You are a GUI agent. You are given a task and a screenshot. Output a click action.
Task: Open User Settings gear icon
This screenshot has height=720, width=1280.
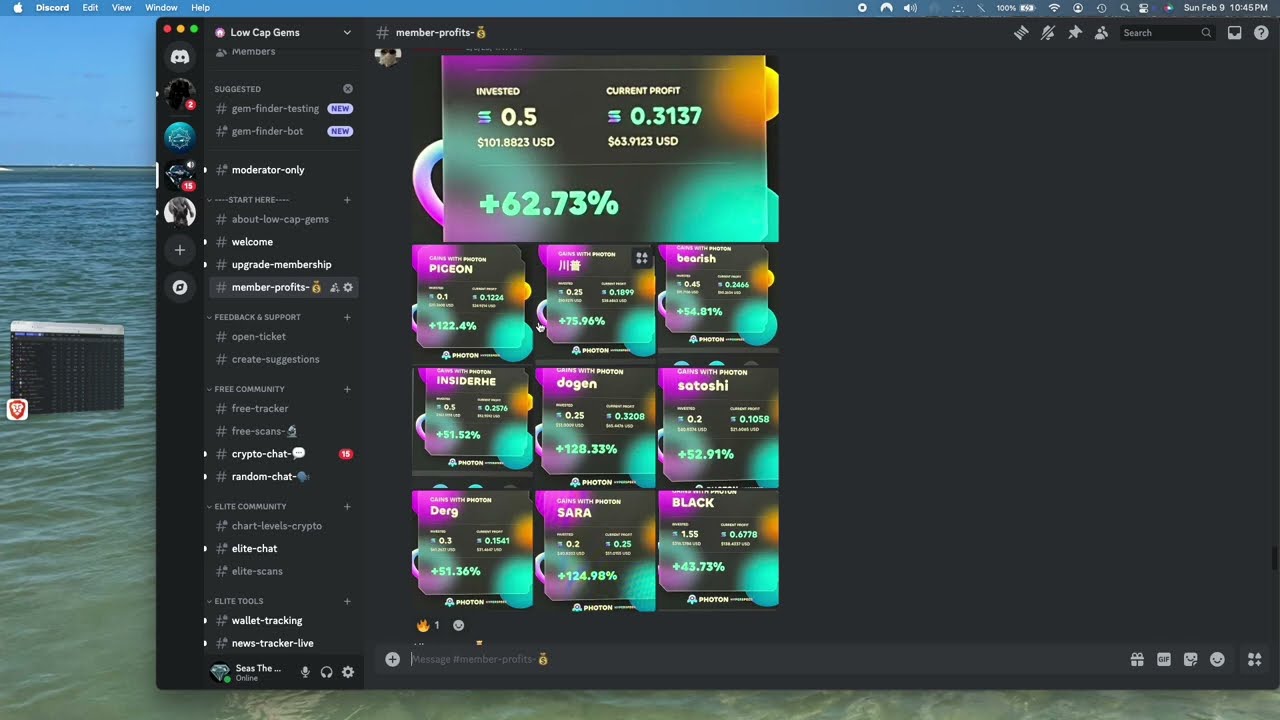[x=348, y=672]
